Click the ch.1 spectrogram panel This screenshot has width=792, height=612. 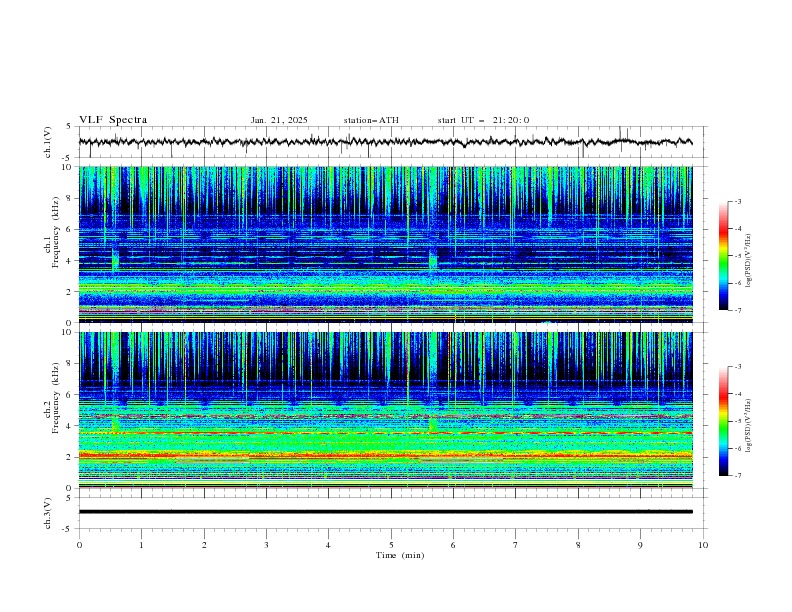pyautogui.click(x=385, y=244)
